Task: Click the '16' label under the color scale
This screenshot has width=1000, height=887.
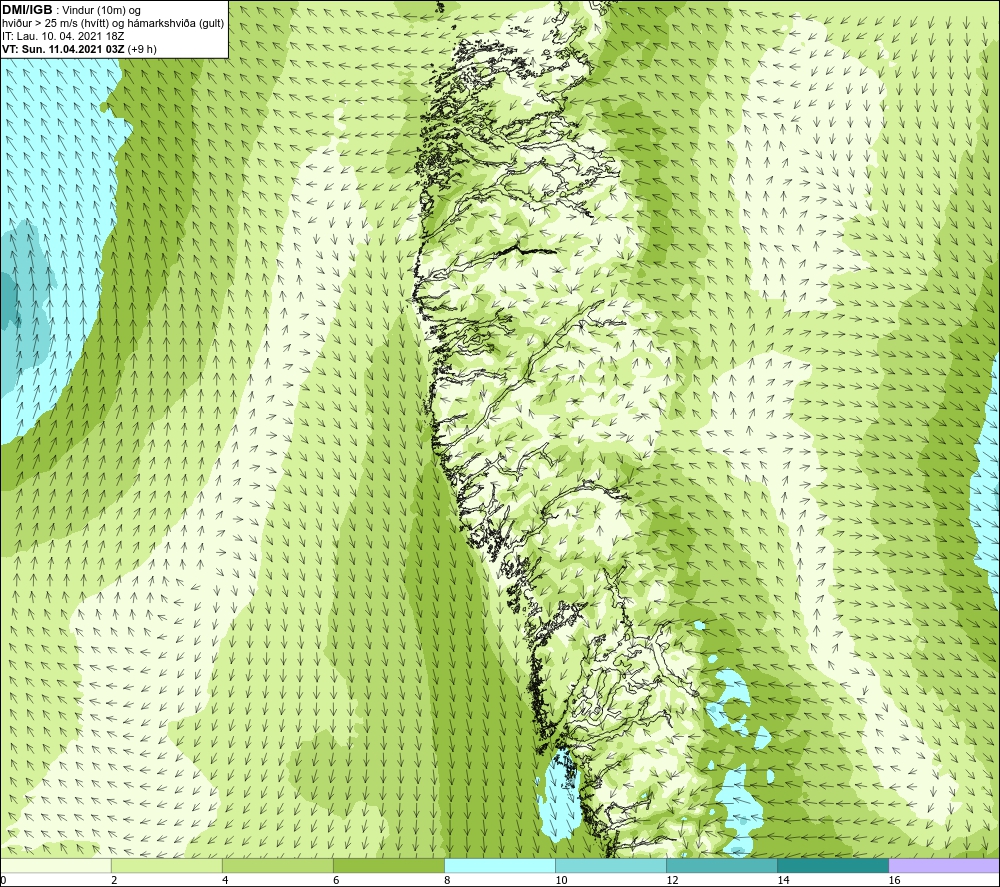Action: [894, 881]
